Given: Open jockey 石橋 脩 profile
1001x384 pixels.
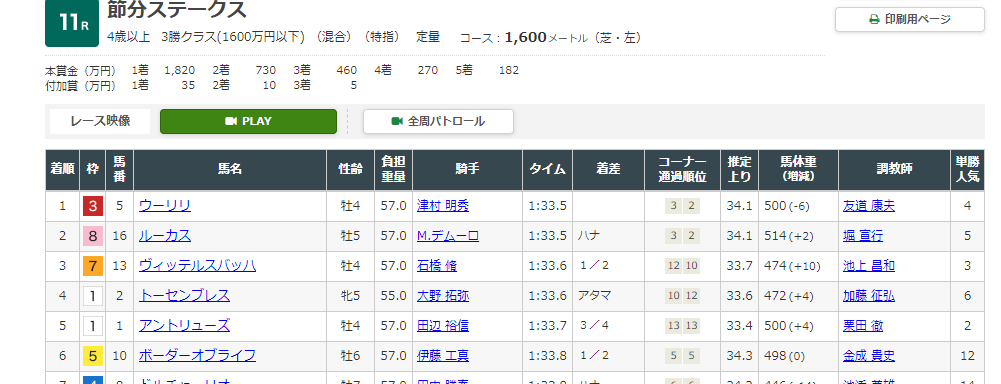Looking at the screenshot, I should point(437,265).
